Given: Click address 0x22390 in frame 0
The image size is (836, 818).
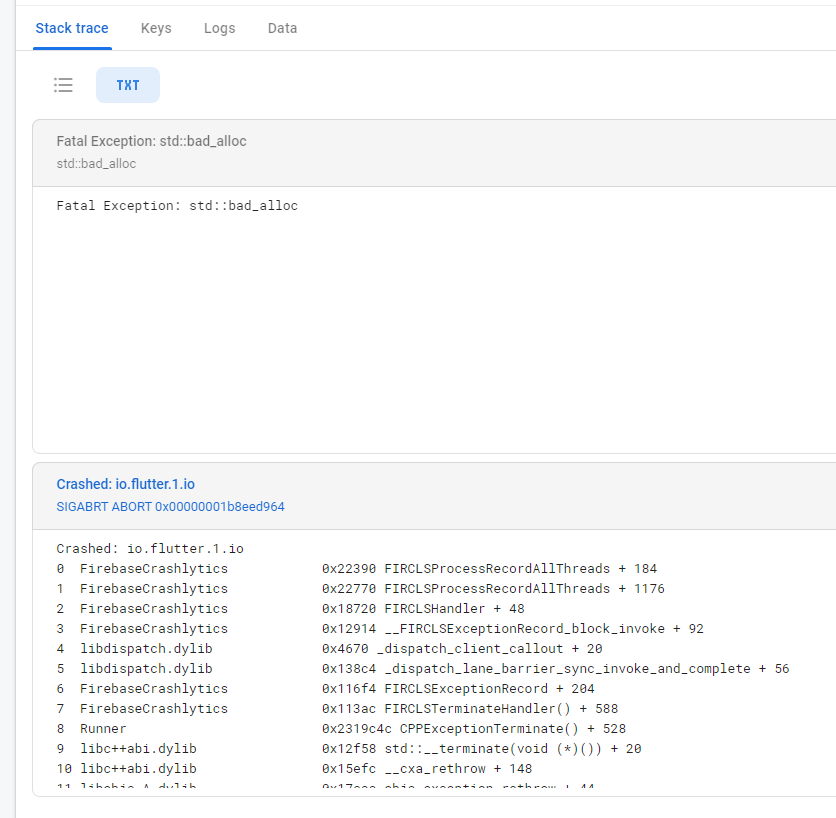Looking at the screenshot, I should coord(349,569).
